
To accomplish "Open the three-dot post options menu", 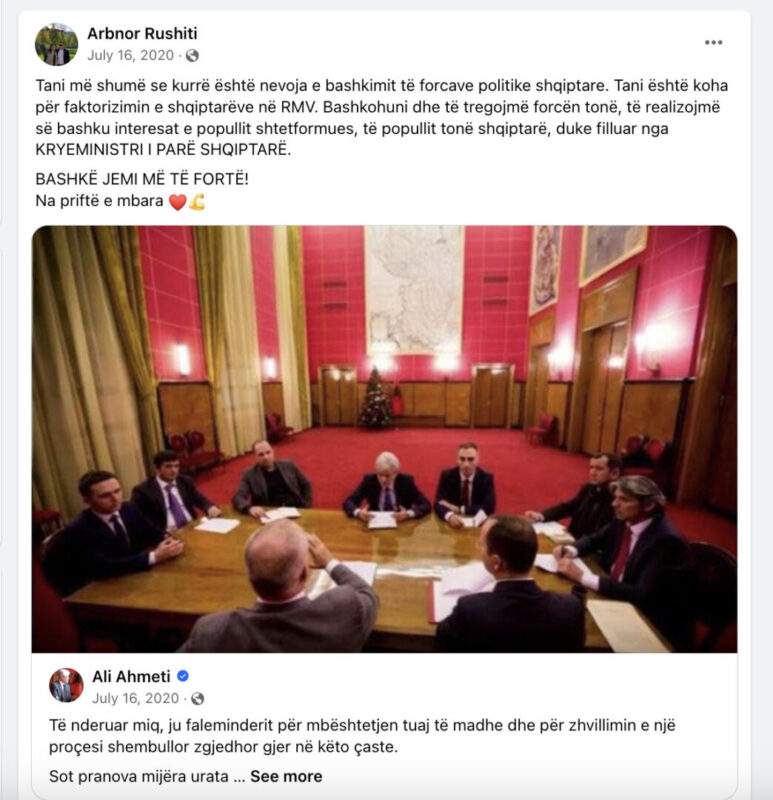I will (713, 42).
